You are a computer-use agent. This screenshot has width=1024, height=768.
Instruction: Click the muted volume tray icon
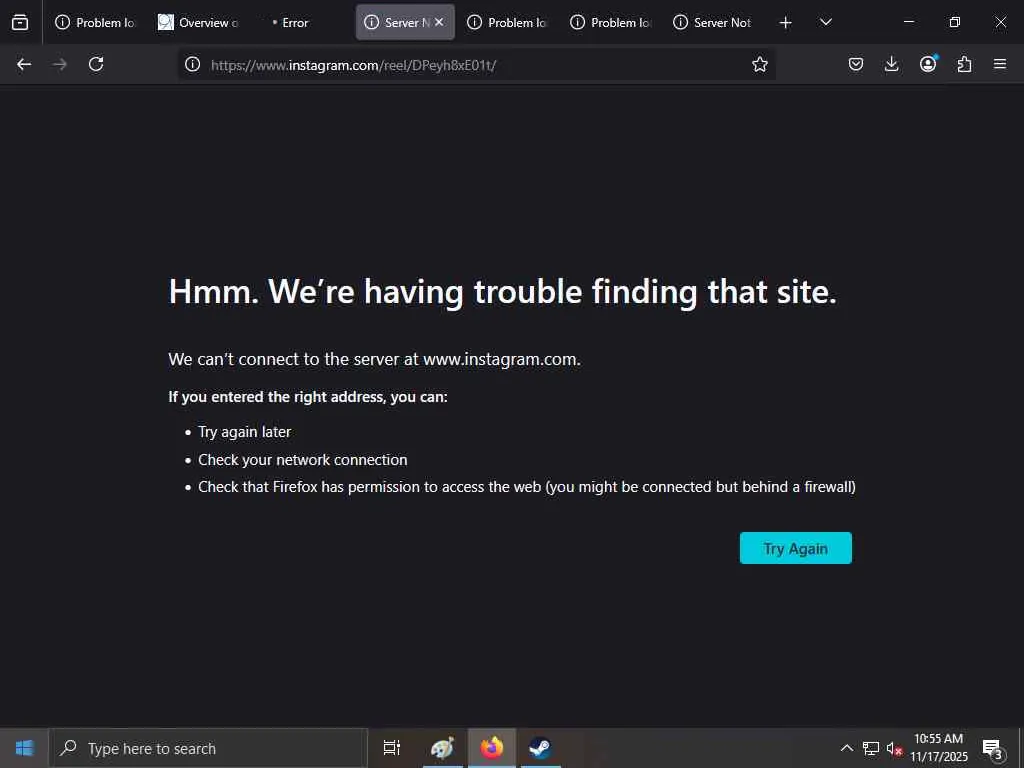tap(894, 748)
